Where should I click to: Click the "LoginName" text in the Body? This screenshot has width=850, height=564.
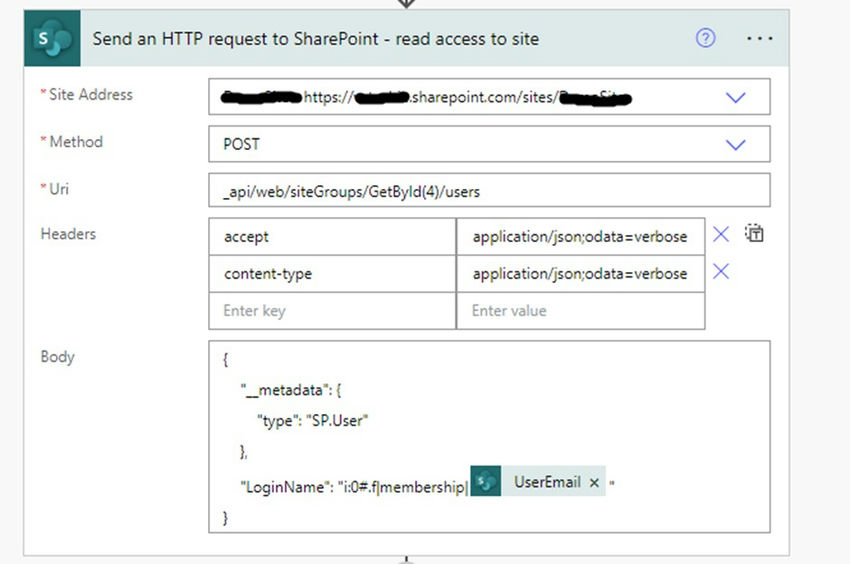(282, 487)
